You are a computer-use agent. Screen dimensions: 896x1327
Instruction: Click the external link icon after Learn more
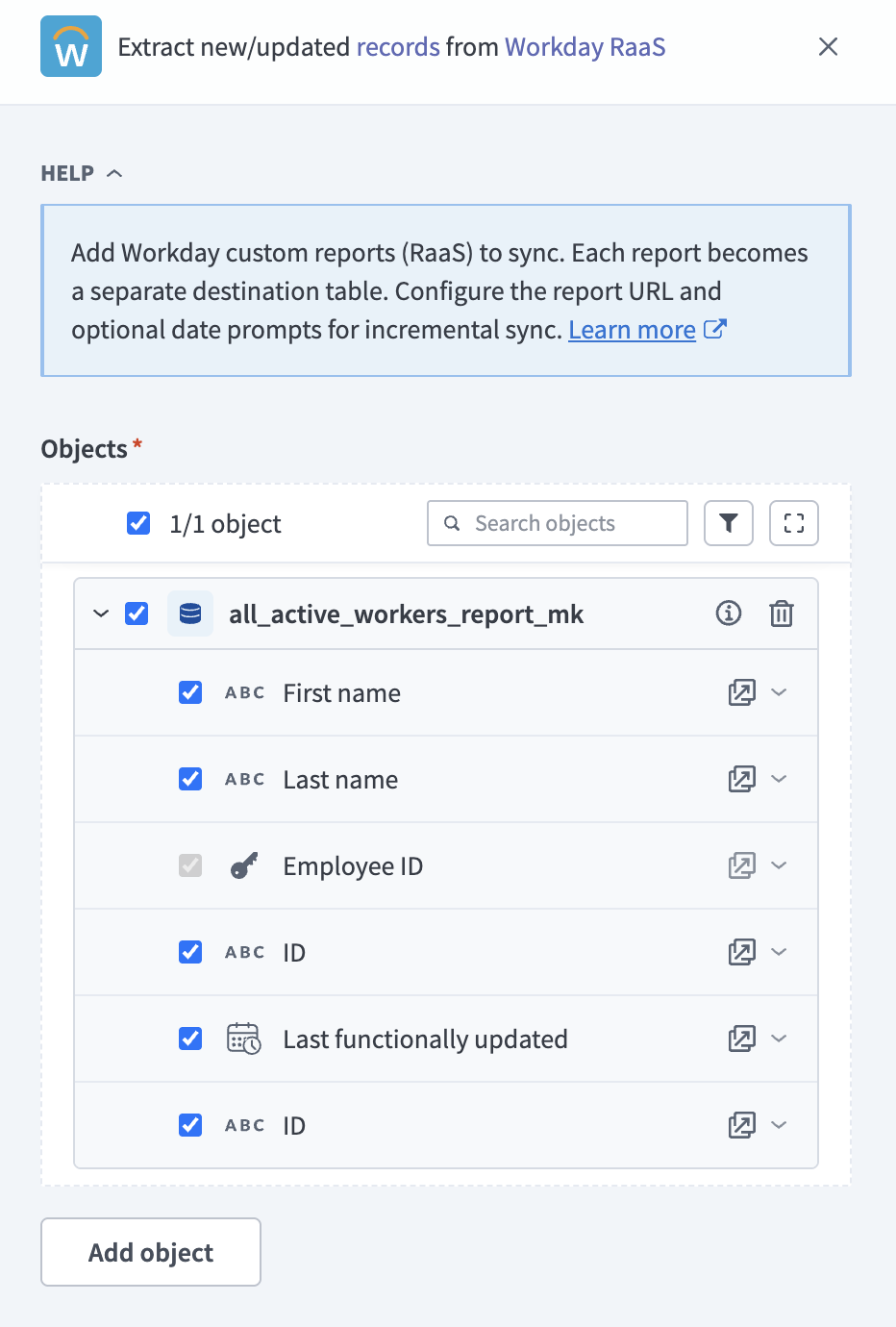point(714,329)
